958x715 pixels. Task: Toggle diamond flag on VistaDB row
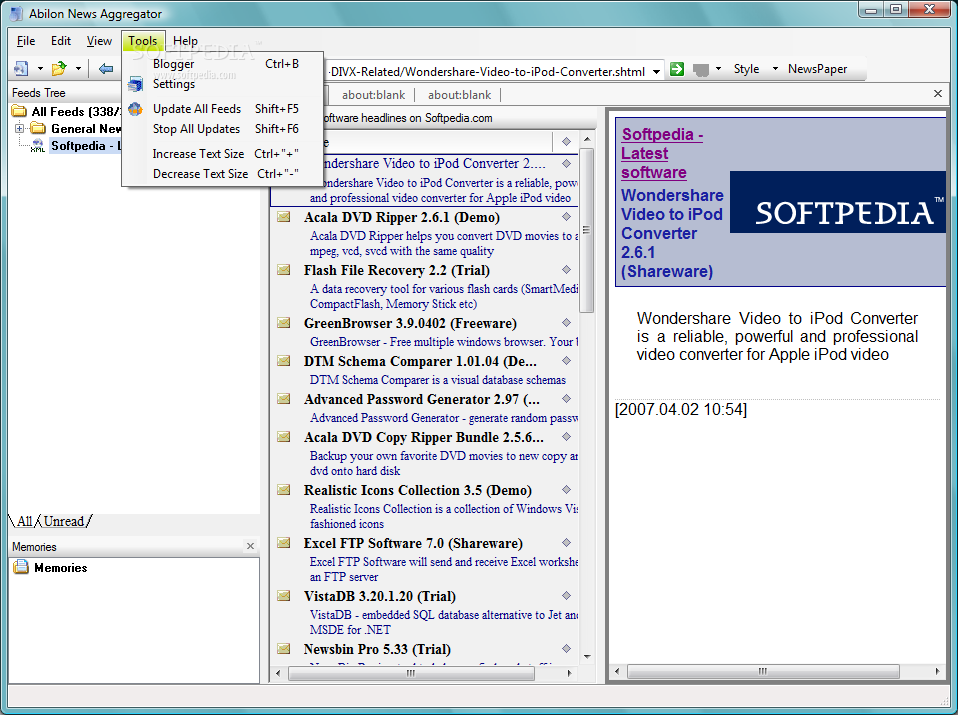point(566,595)
